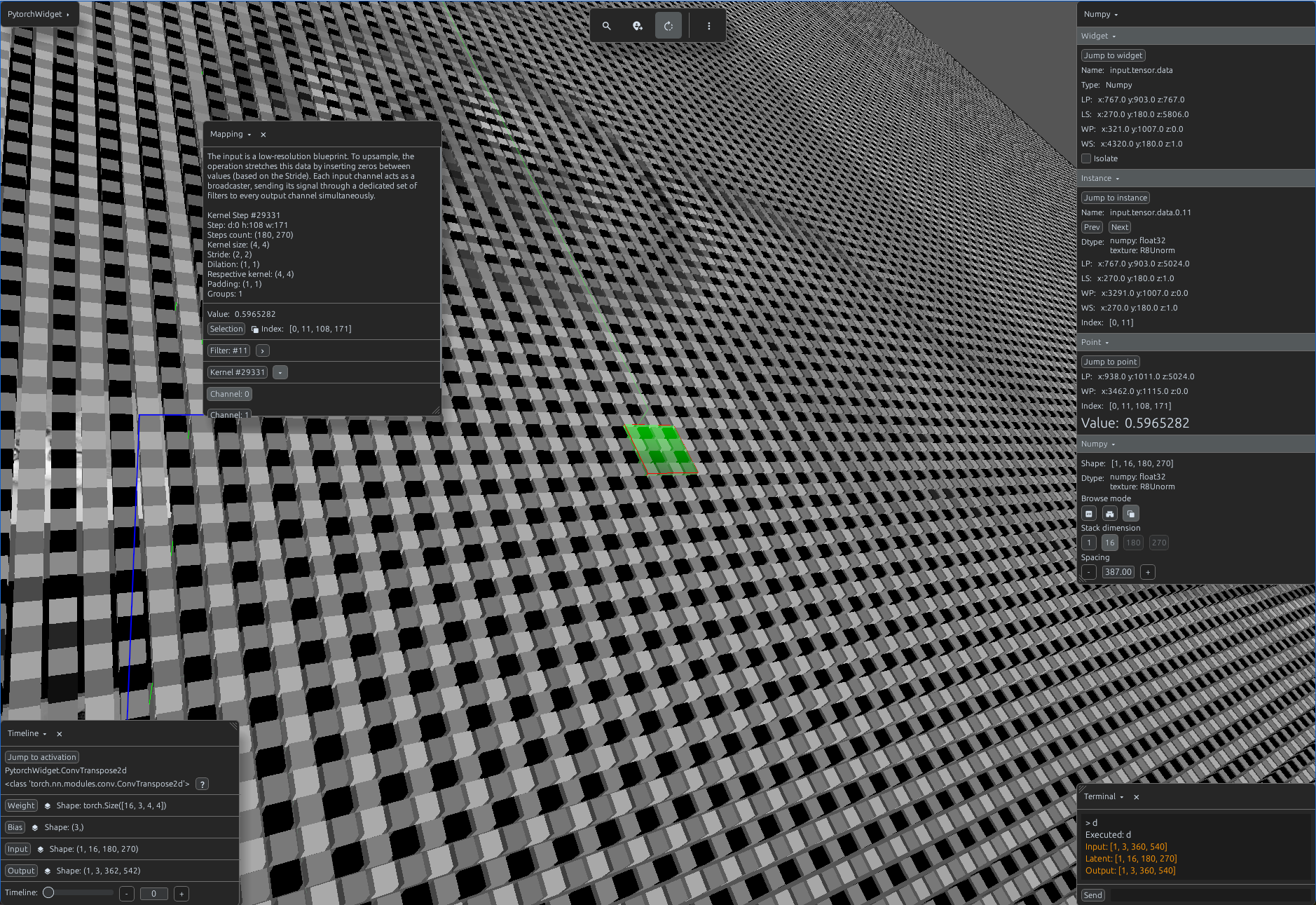Click the Output tensor button
This screenshot has width=1316, height=905.
coord(21,871)
